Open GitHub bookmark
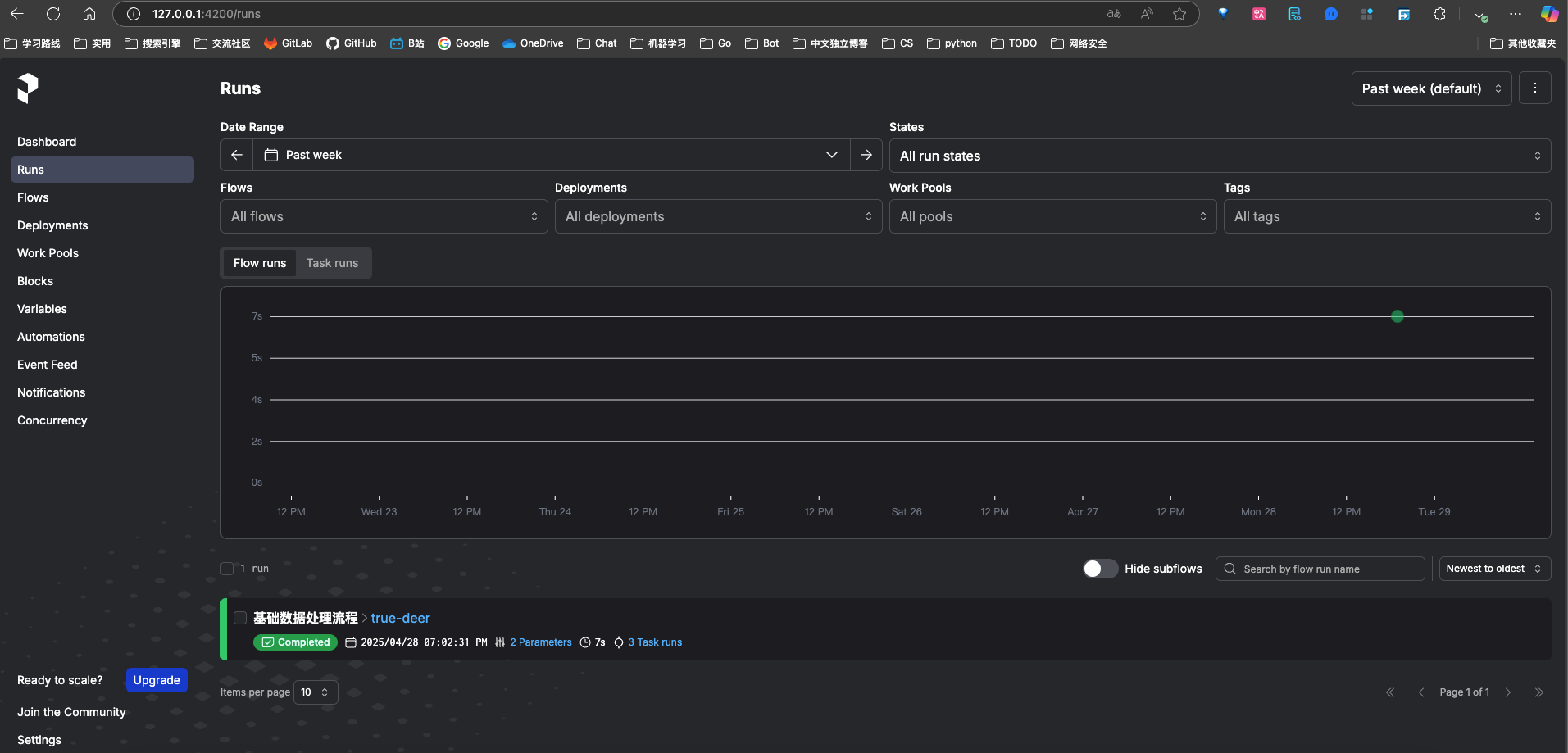 pos(351,43)
